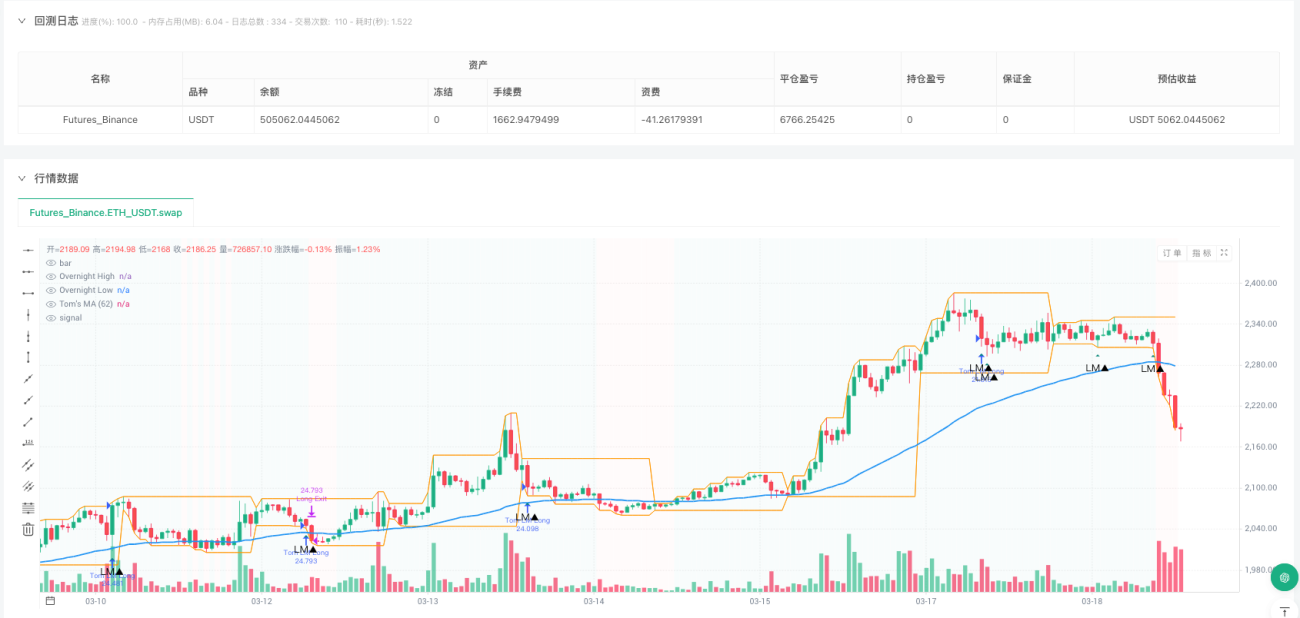Viewport: 1300px width, 618px height.
Task: Click the scroll-to-top arrow button
Action: click(x=1284, y=610)
